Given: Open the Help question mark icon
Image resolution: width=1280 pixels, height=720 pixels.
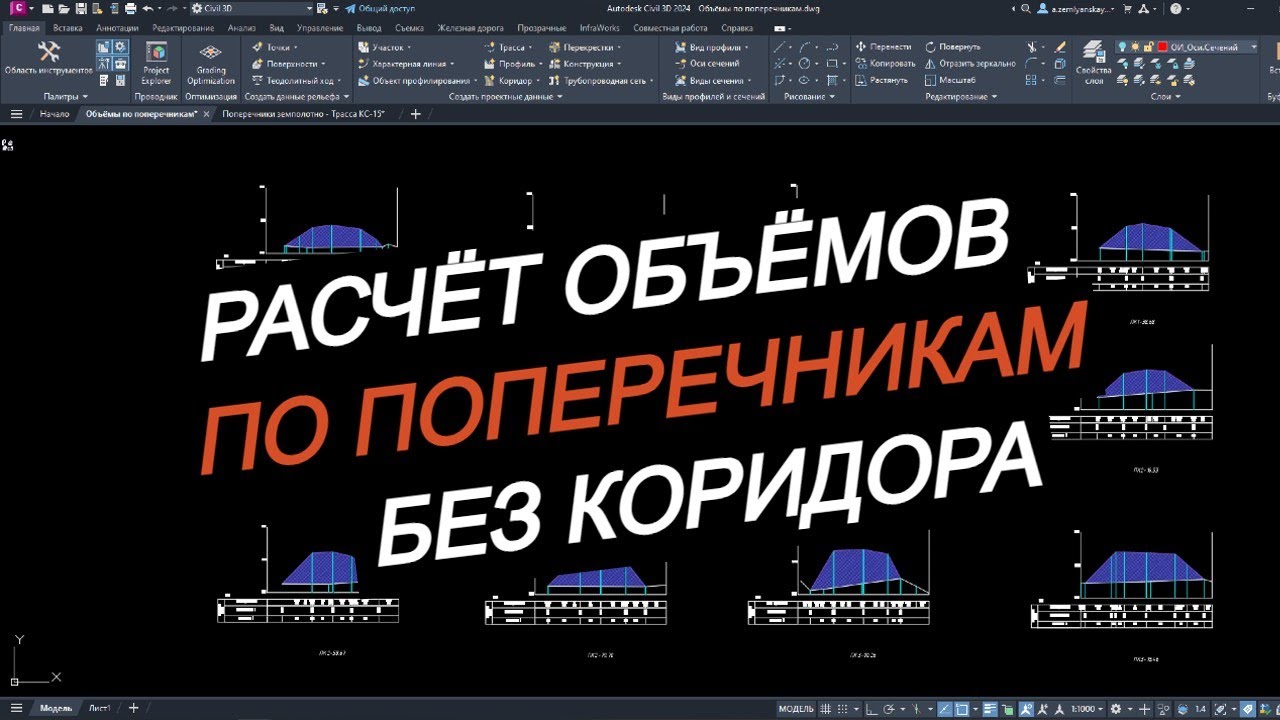Looking at the screenshot, I should 1175,8.
